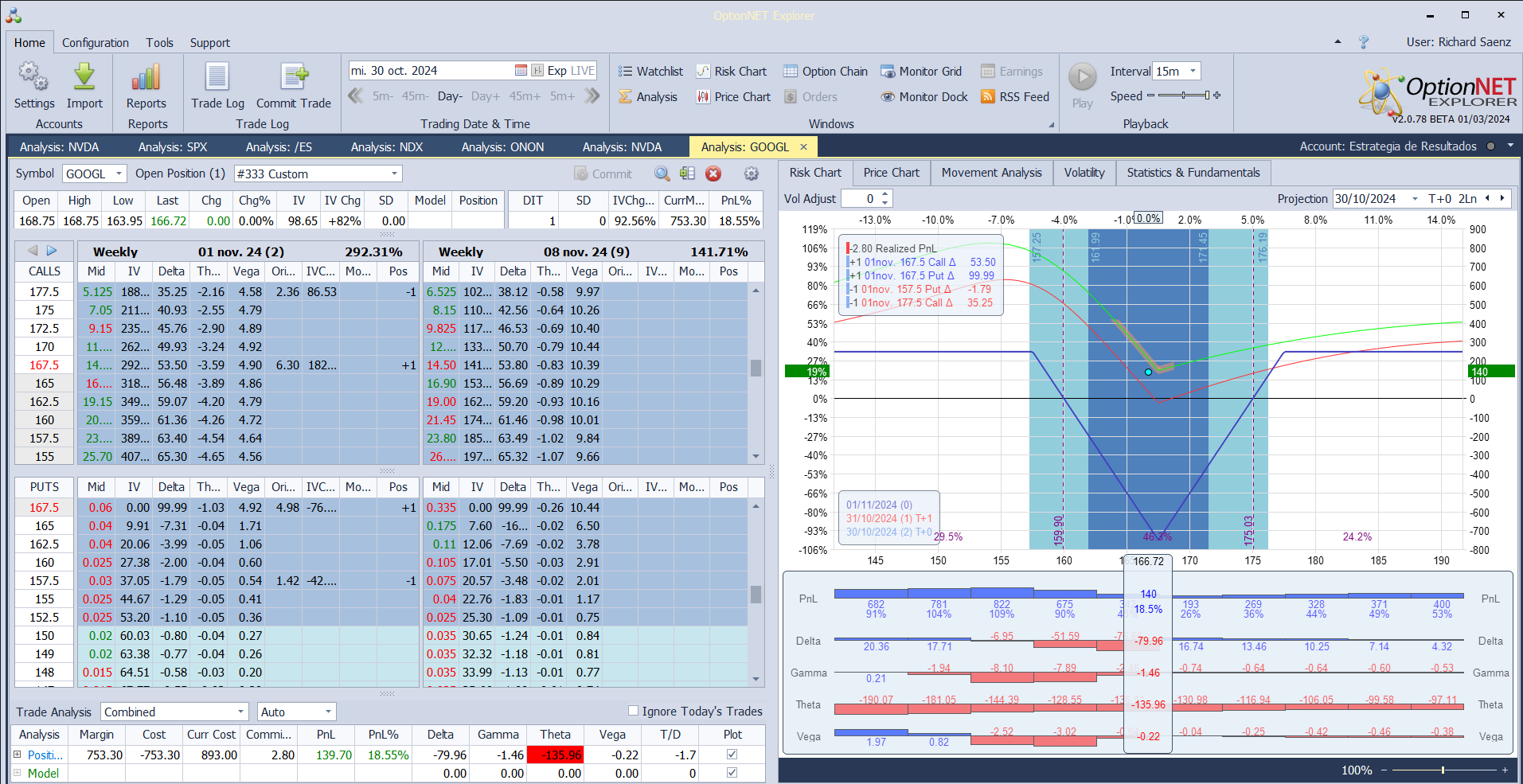Click the red delete position icon
Screen dimensions: 1523x784
pyautogui.click(x=713, y=174)
